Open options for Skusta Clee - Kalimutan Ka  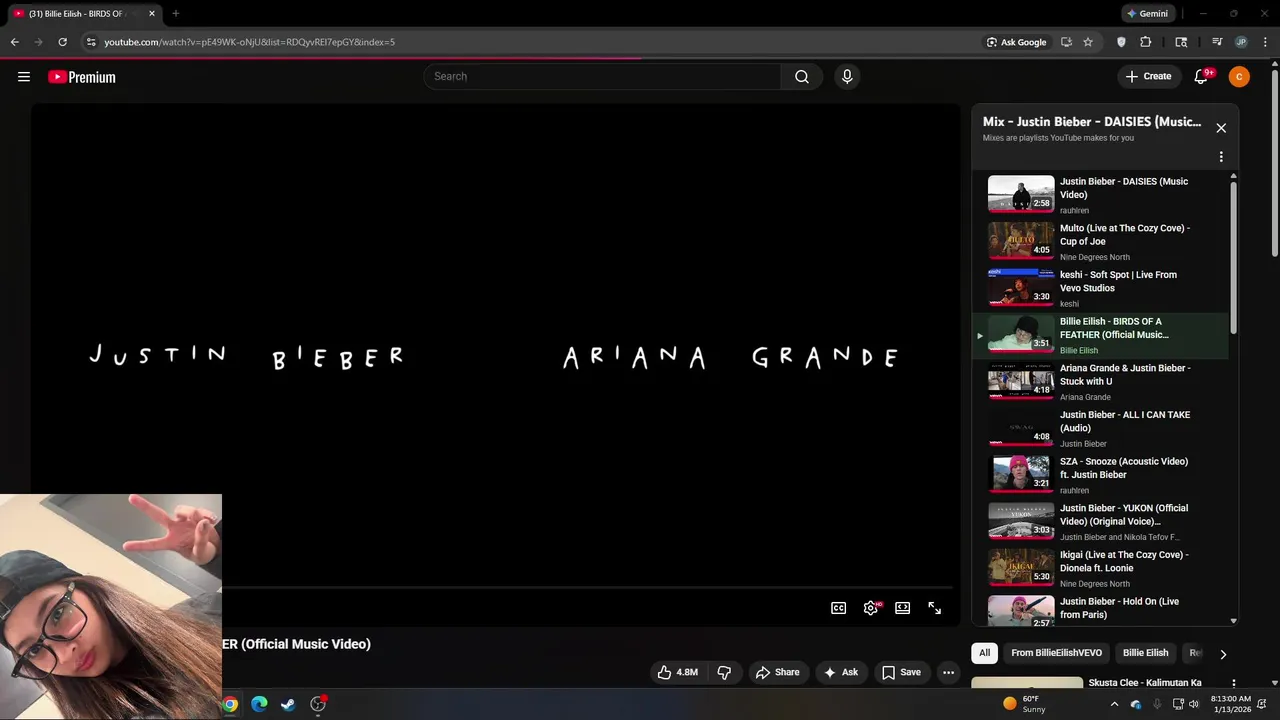click(x=1234, y=684)
